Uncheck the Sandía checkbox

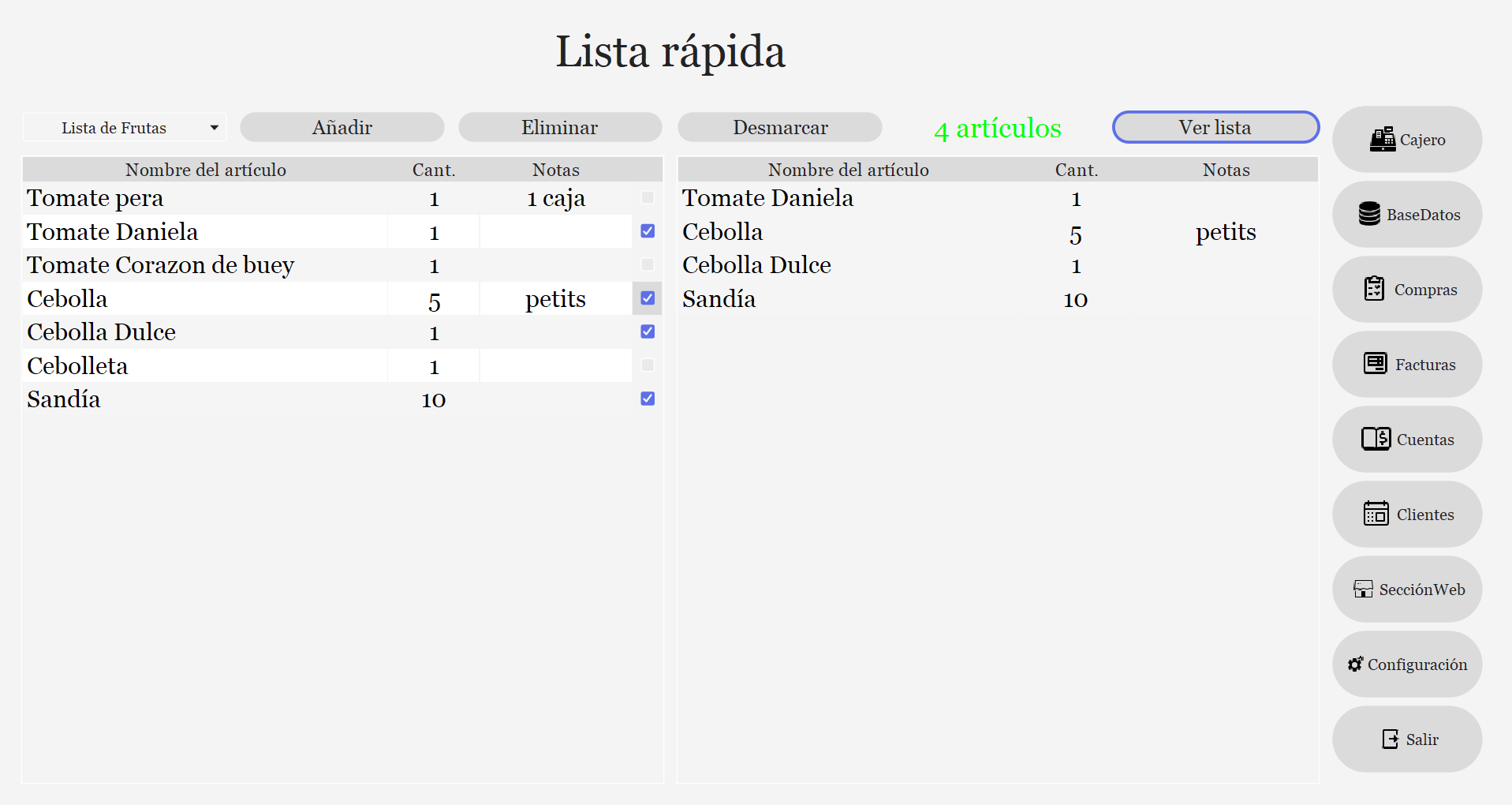tap(648, 399)
